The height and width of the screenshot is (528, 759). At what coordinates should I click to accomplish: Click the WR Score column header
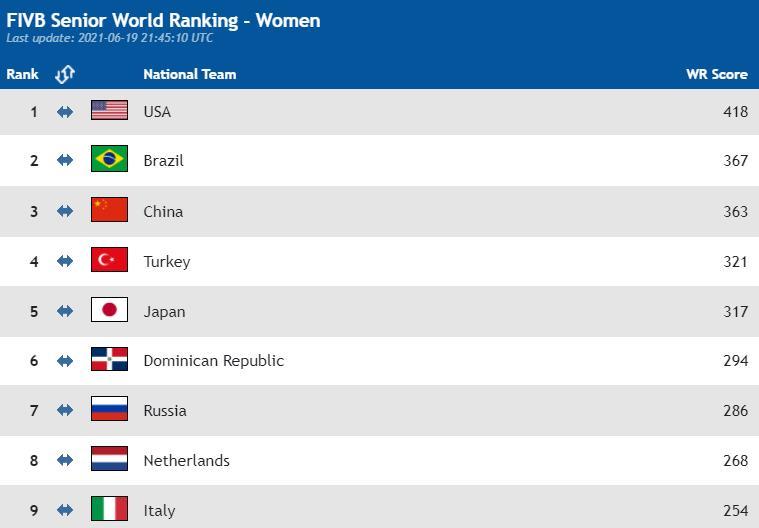pos(717,74)
